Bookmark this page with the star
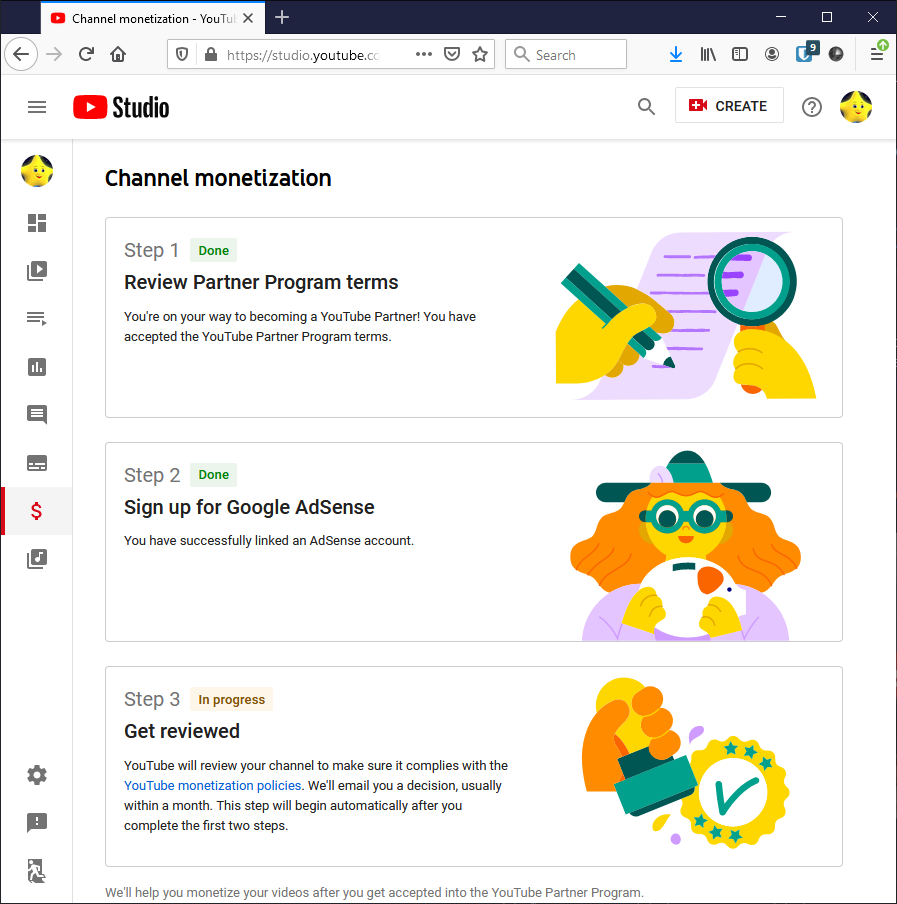 click(x=480, y=54)
